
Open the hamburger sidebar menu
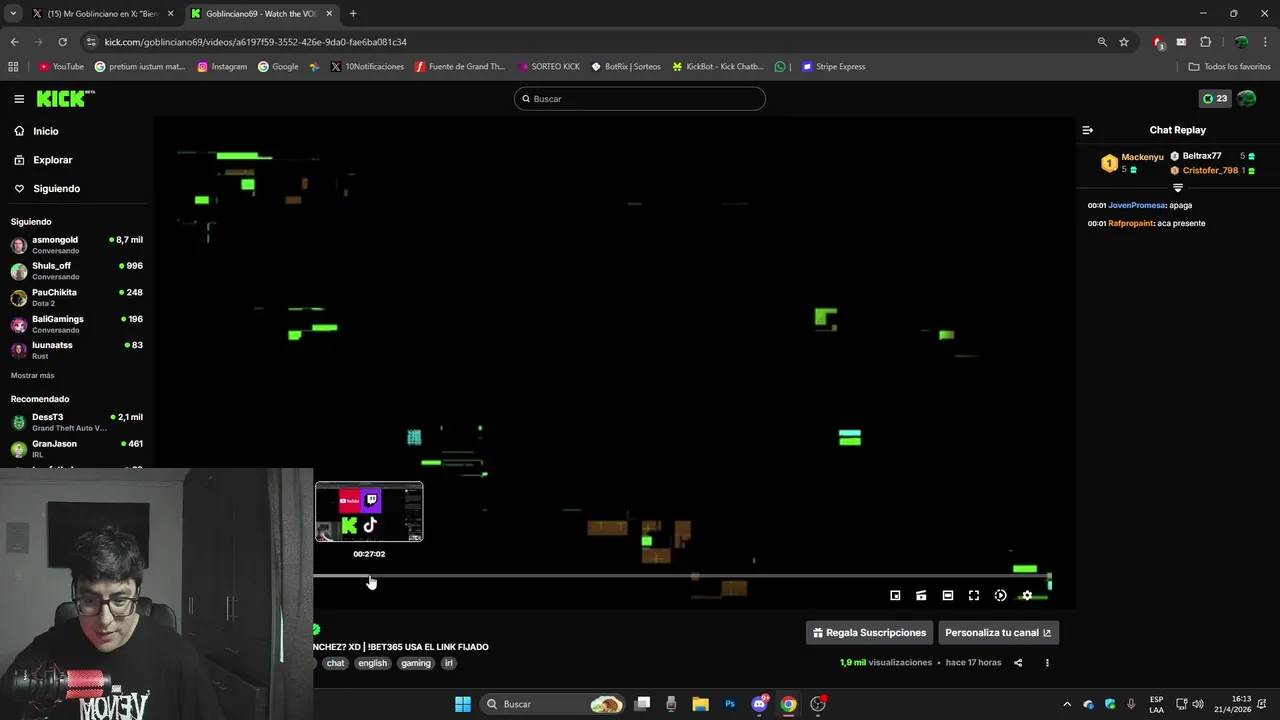[19, 99]
